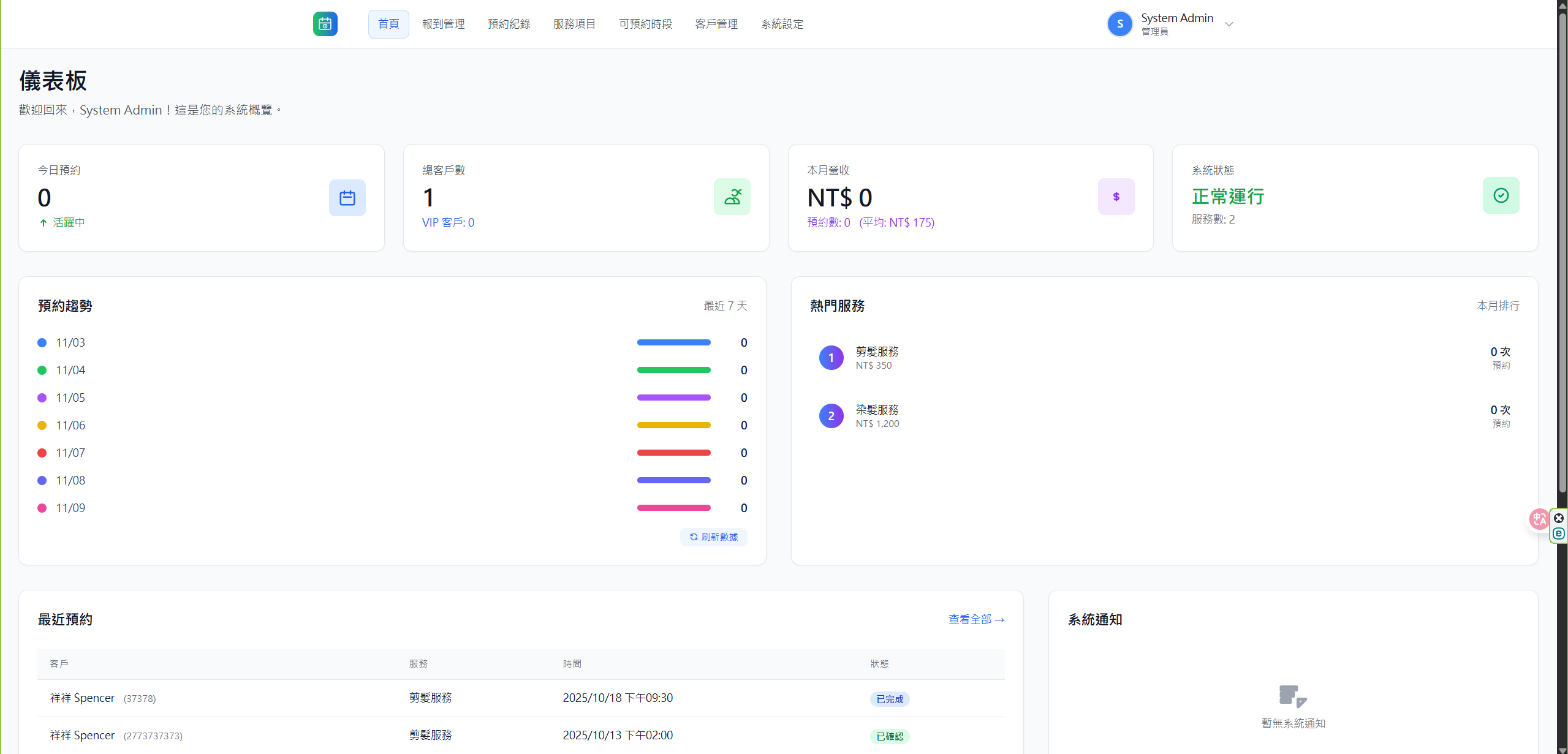
Task: Switch to the 客戶管理 tab
Action: coord(716,24)
